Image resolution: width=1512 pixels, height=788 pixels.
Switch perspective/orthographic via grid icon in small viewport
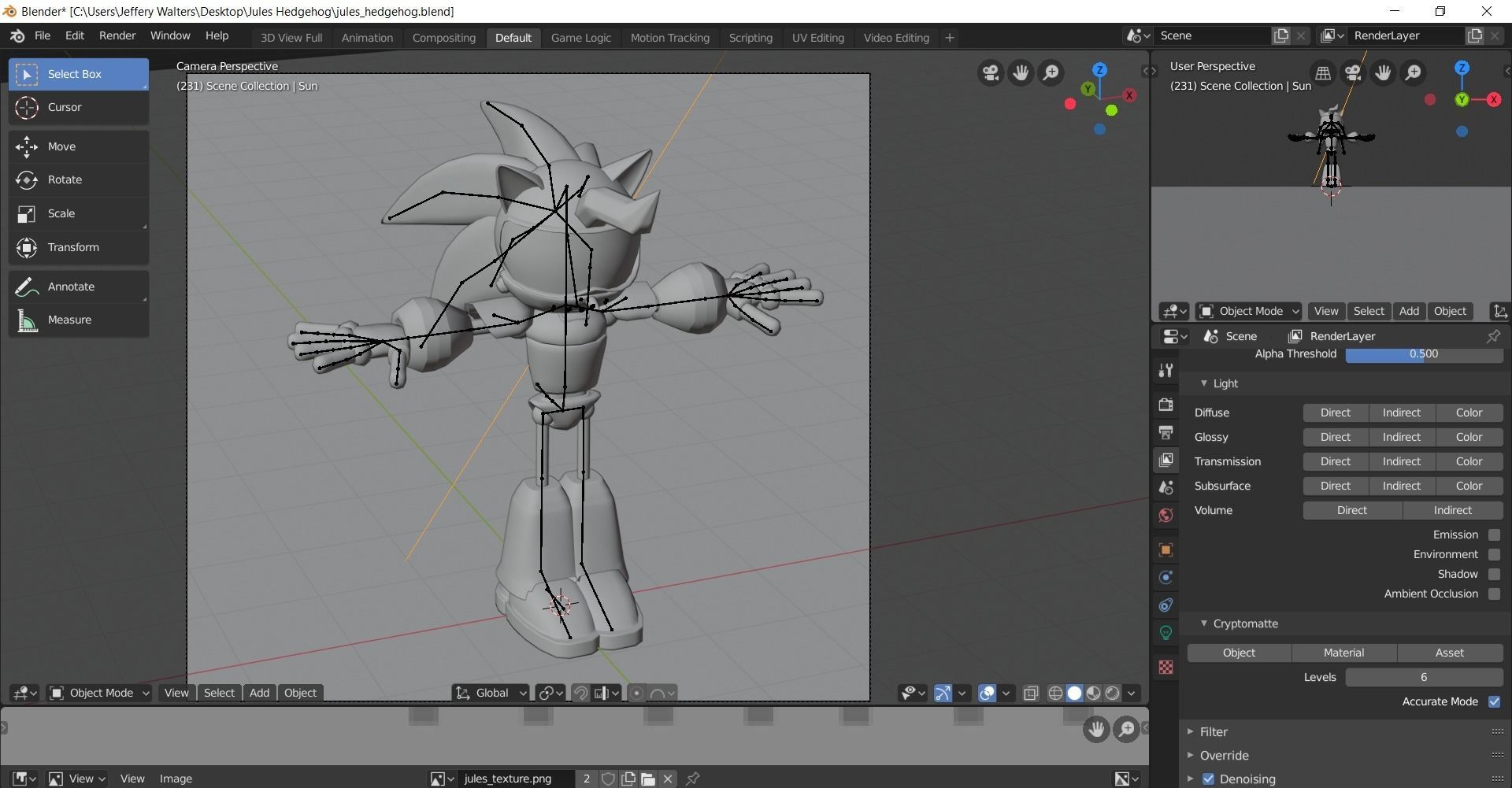1323,73
